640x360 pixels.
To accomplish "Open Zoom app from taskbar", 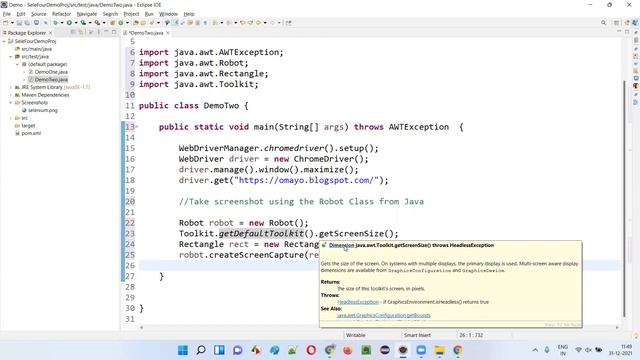I will (x=421, y=350).
